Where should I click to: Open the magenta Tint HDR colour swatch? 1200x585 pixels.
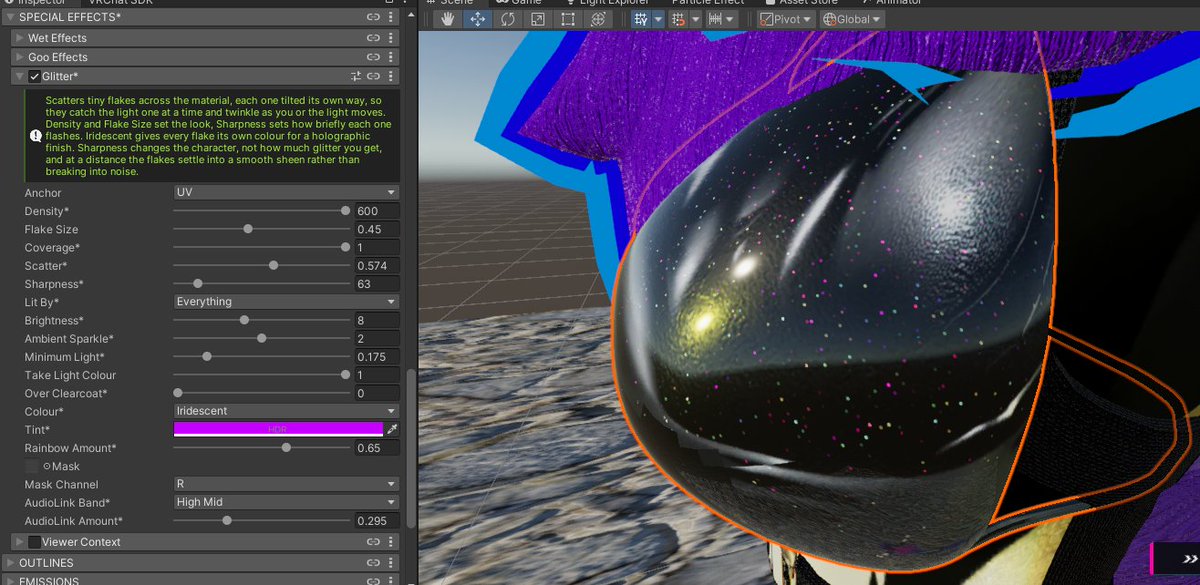coord(278,429)
